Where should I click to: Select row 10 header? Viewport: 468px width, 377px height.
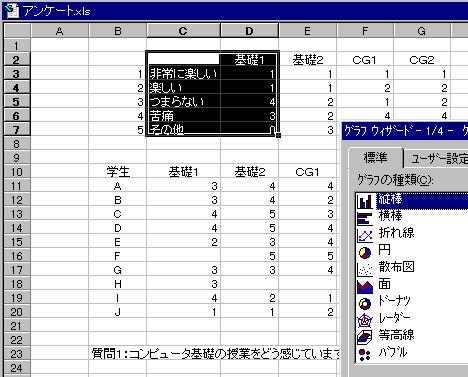(17, 172)
